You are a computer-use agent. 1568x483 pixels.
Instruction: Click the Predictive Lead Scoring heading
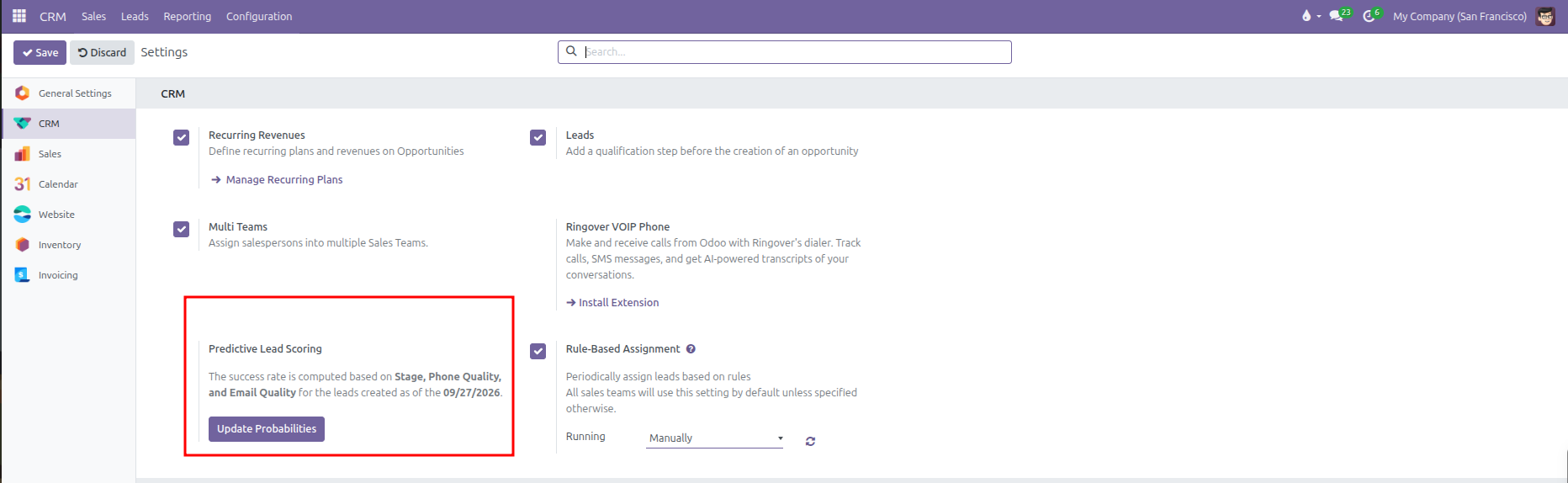point(265,348)
